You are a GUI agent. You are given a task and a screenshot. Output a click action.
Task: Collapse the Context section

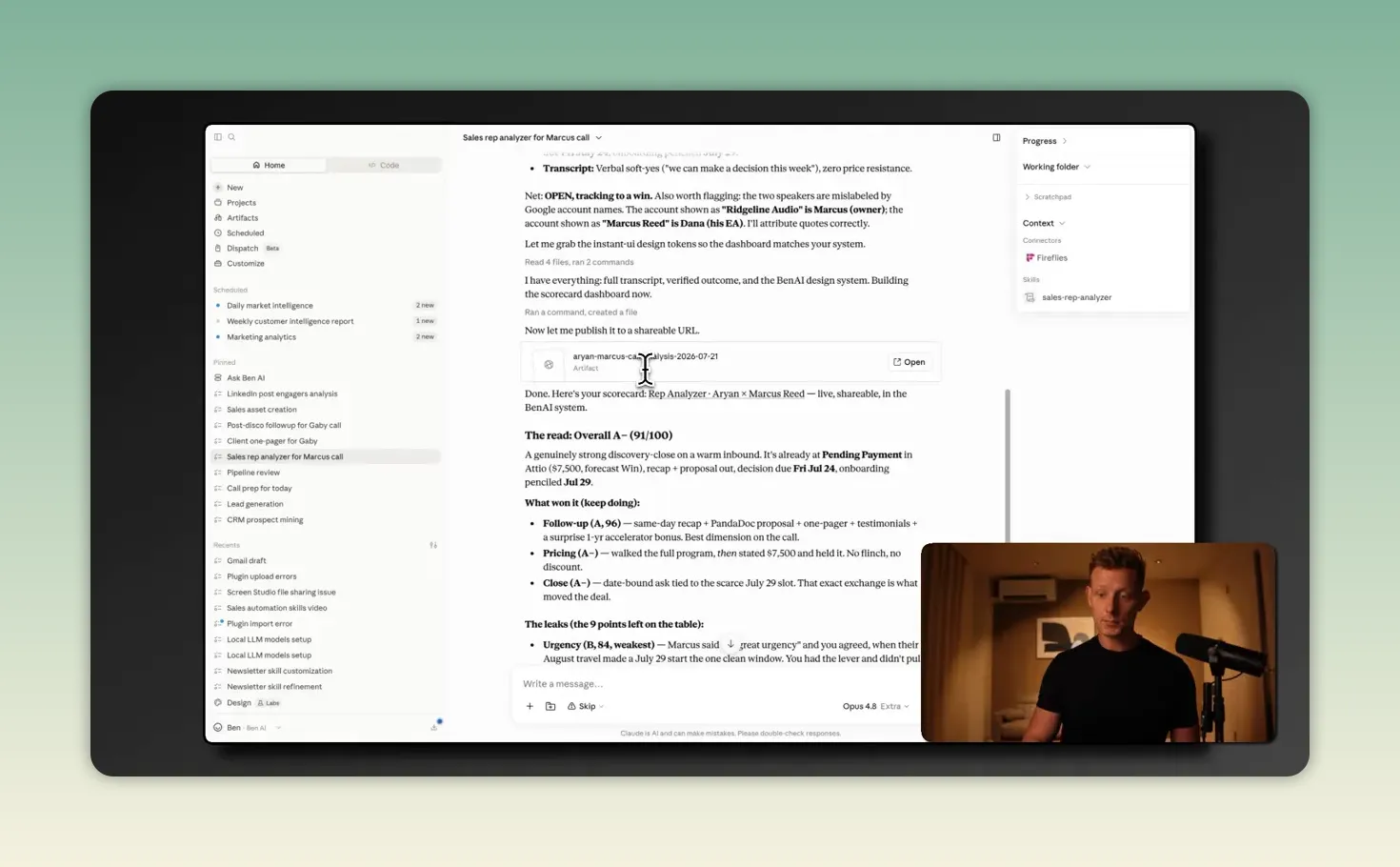click(1044, 223)
